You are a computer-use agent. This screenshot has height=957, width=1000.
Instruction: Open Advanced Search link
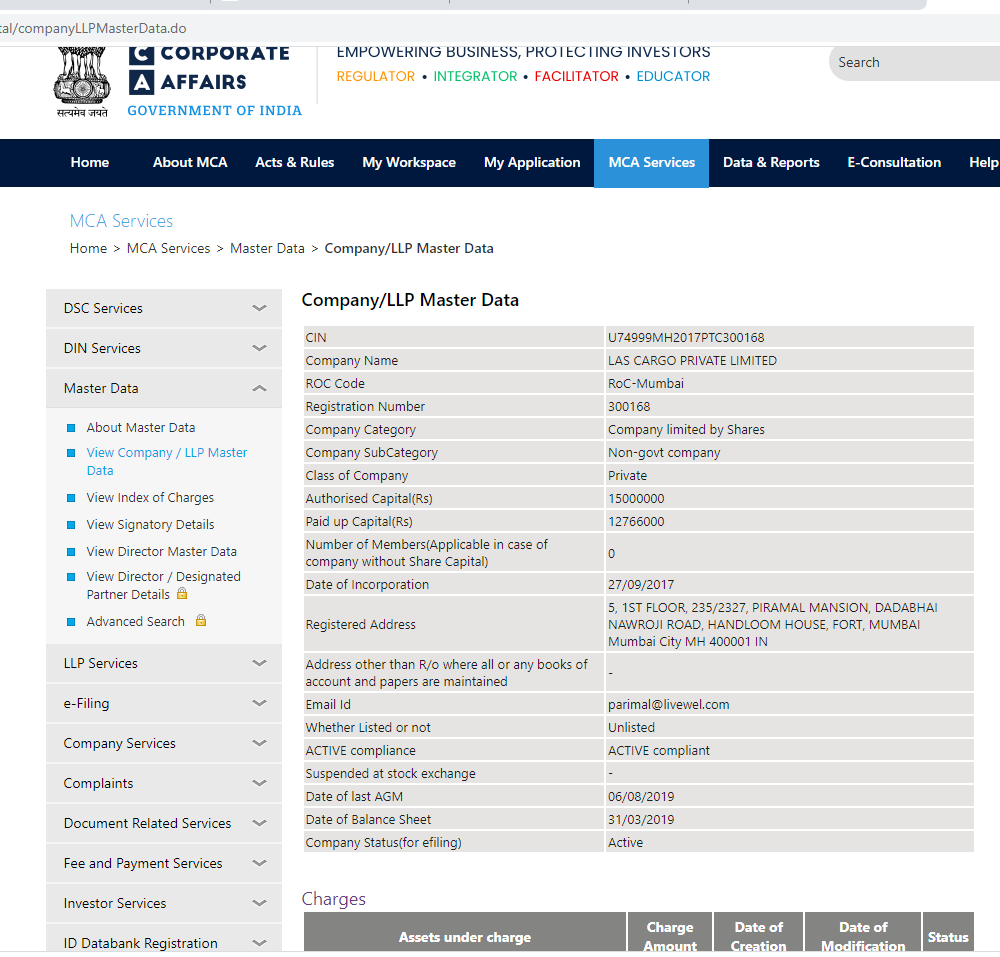[x=136, y=622]
